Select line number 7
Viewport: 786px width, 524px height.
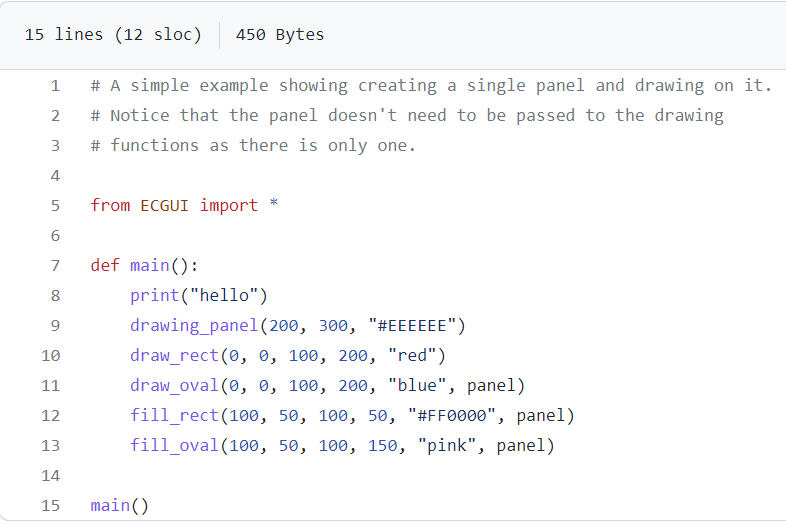pyautogui.click(x=55, y=266)
